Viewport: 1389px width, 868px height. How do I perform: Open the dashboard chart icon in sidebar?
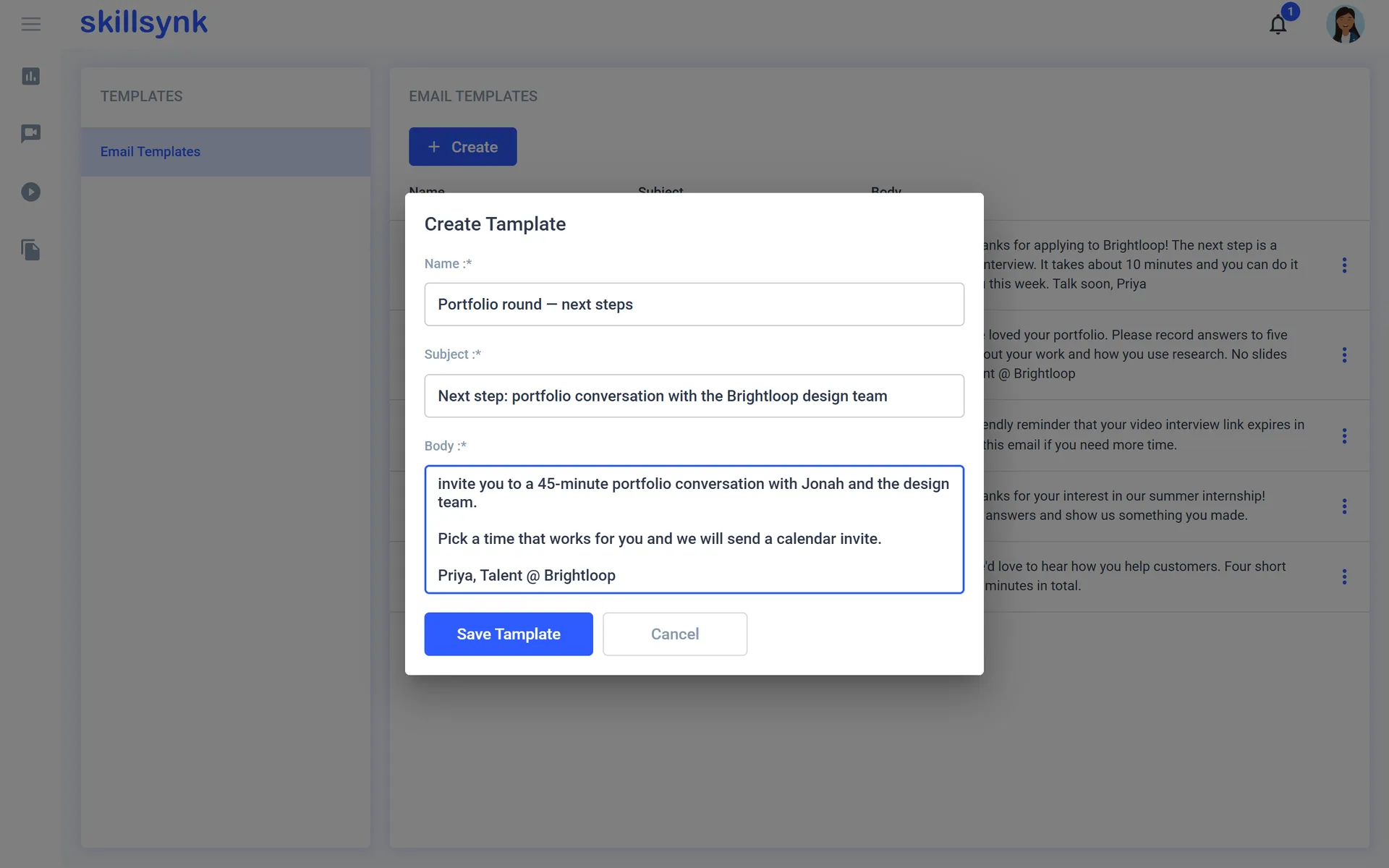click(30, 76)
